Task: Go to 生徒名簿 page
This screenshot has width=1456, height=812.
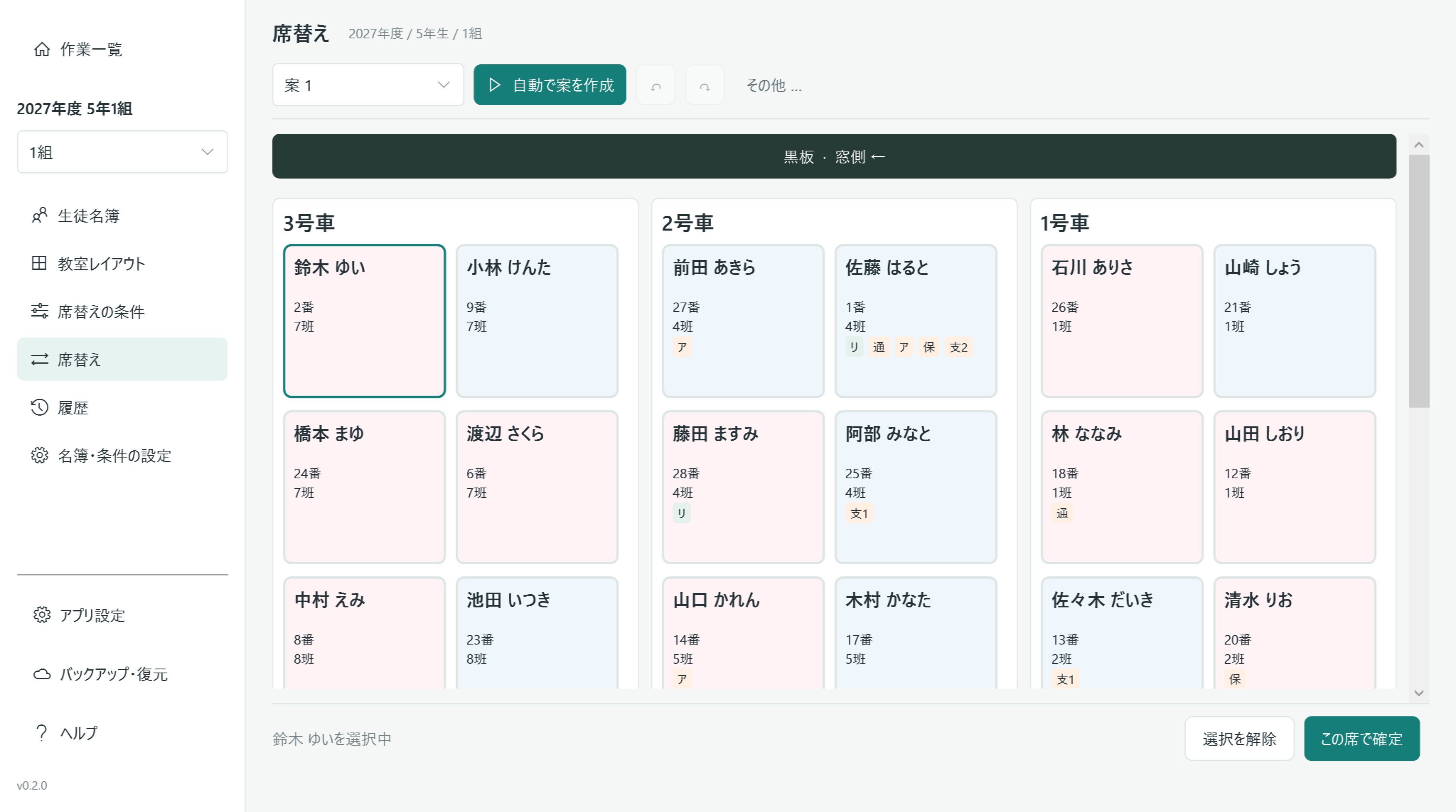Action: (123, 215)
